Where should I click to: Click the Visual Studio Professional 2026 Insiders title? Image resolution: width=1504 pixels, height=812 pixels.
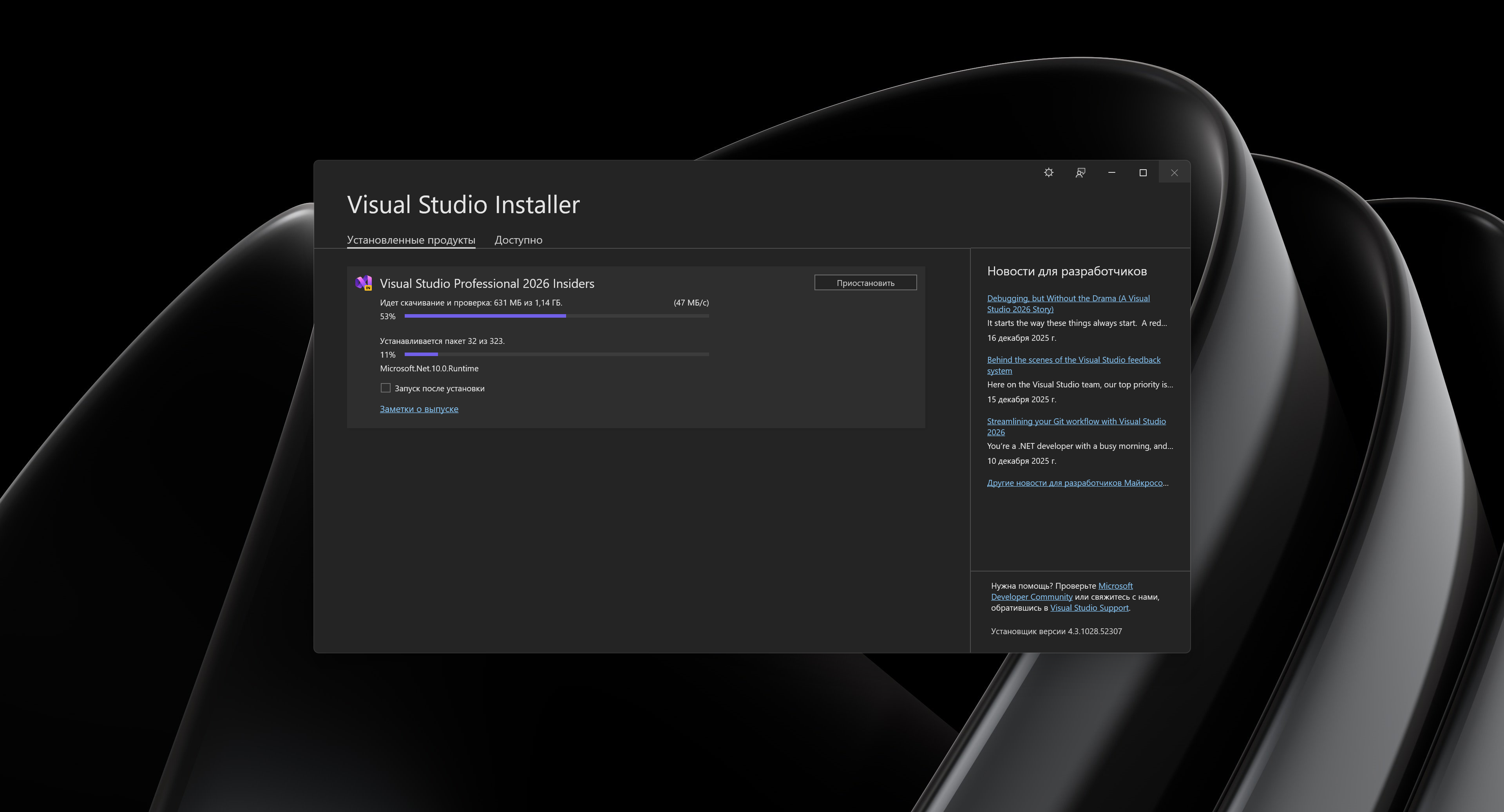coord(487,284)
